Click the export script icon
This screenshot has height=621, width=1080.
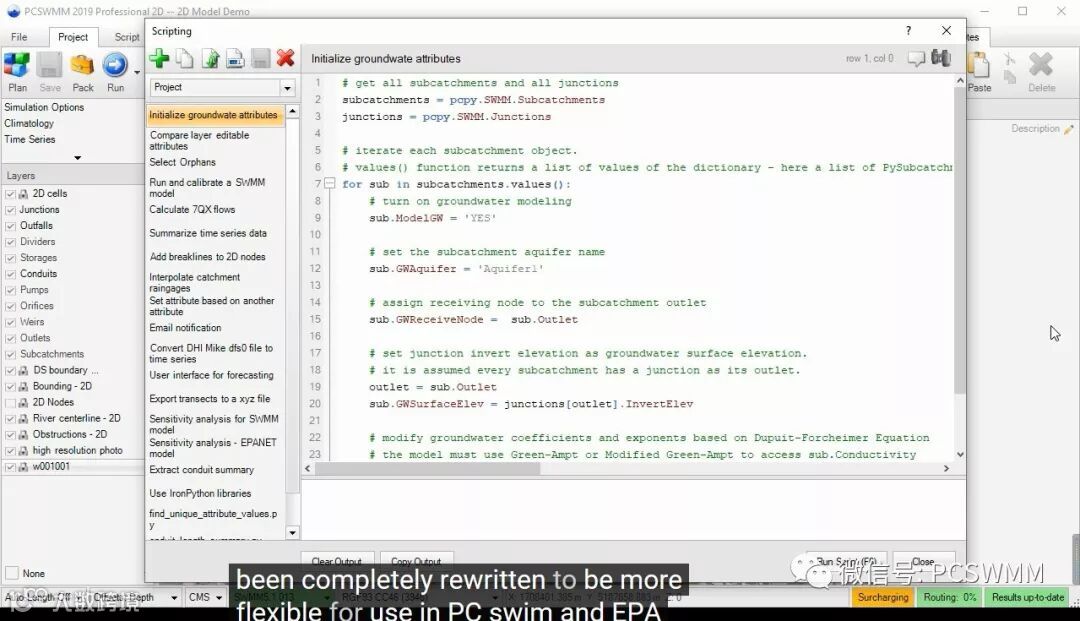click(235, 59)
